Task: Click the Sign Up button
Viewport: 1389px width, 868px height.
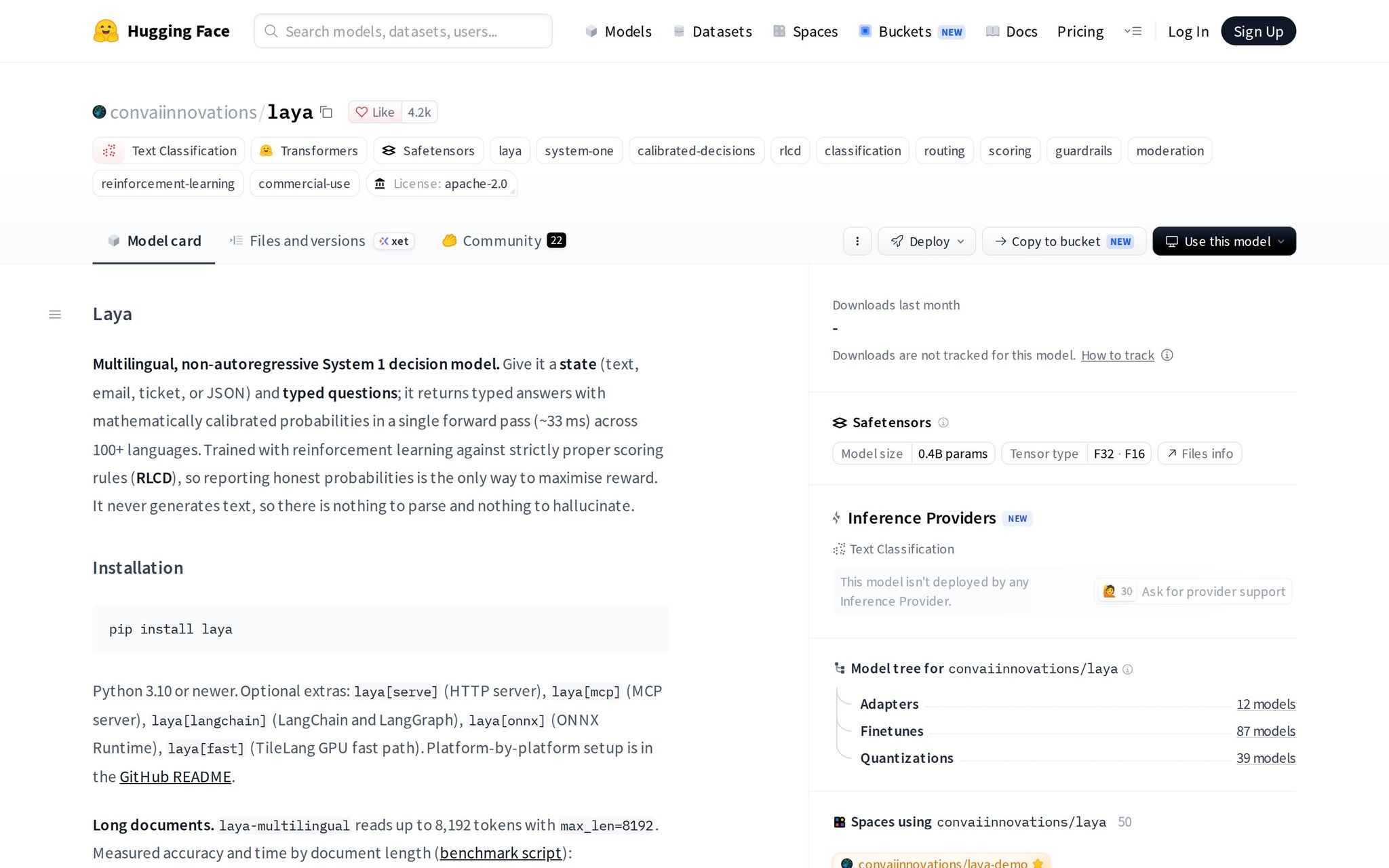Action: click(x=1258, y=31)
